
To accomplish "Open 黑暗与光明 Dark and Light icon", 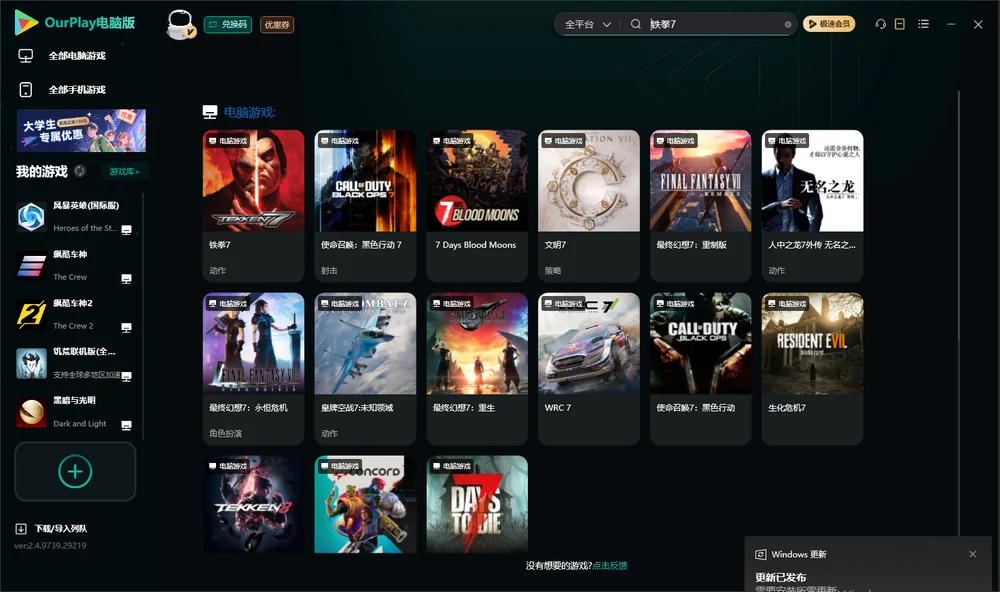I will coord(31,412).
